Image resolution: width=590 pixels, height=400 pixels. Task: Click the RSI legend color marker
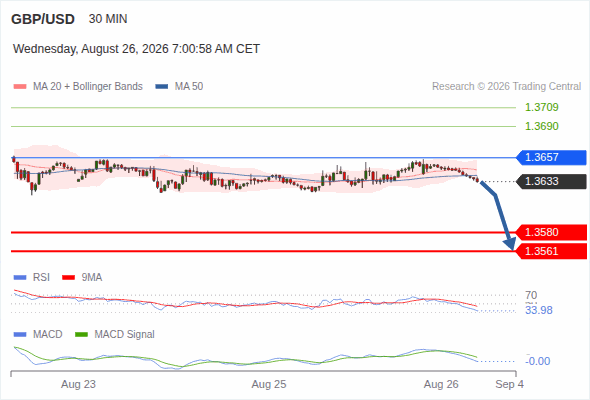click(x=20, y=278)
